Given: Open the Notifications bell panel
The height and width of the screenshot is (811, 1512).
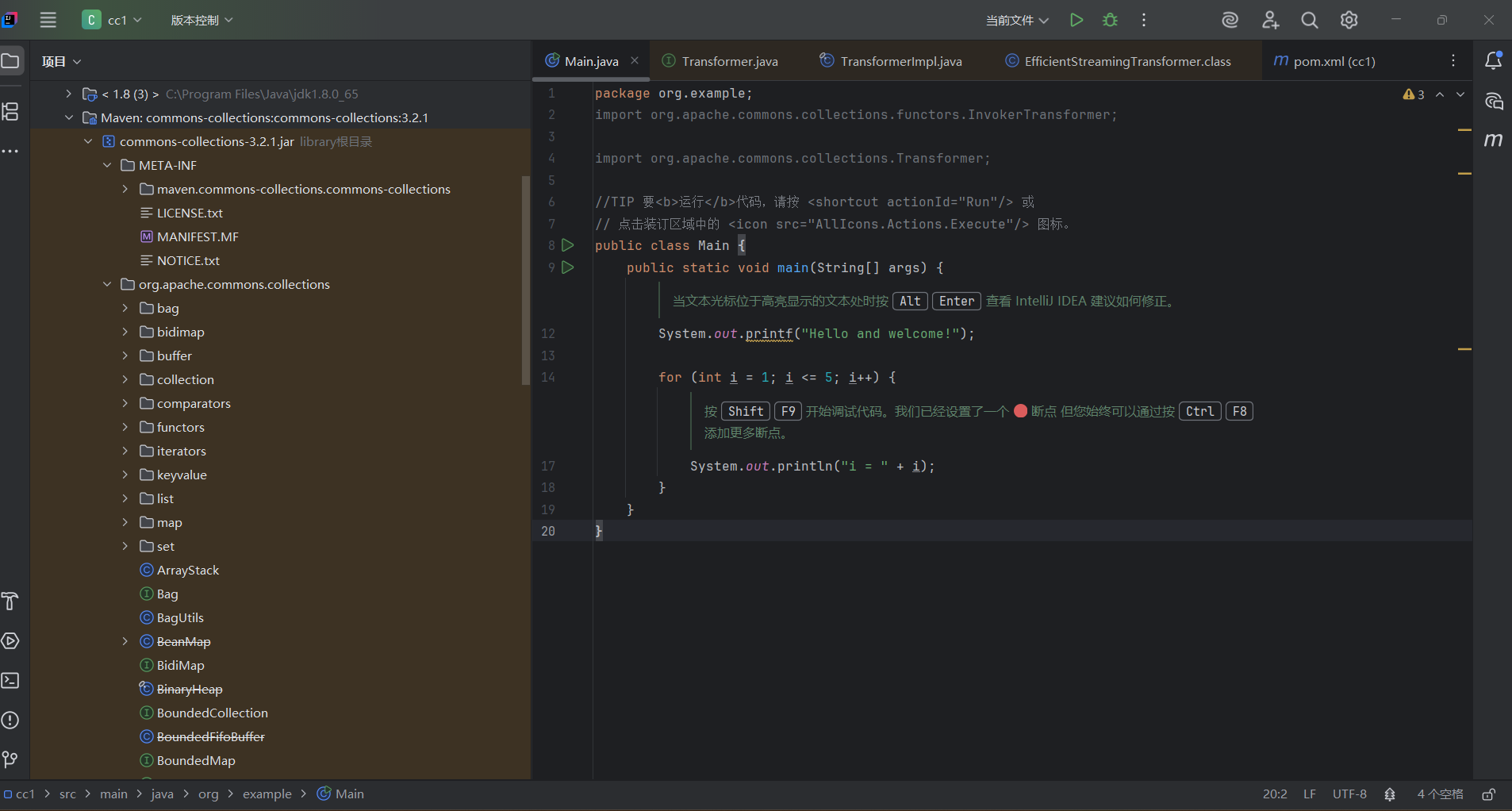Looking at the screenshot, I should pyautogui.click(x=1493, y=60).
